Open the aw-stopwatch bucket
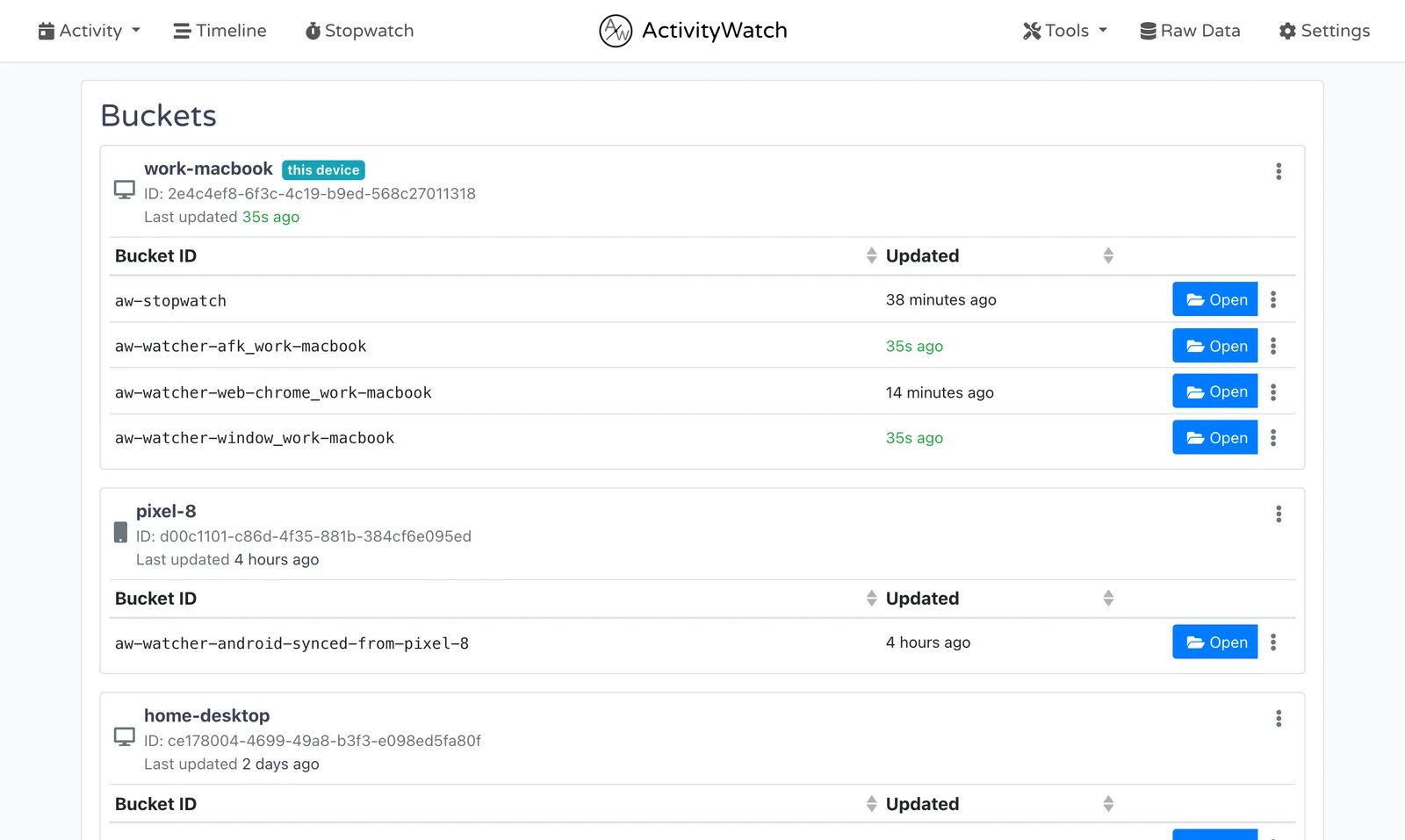The width and height of the screenshot is (1405, 840). [1214, 299]
